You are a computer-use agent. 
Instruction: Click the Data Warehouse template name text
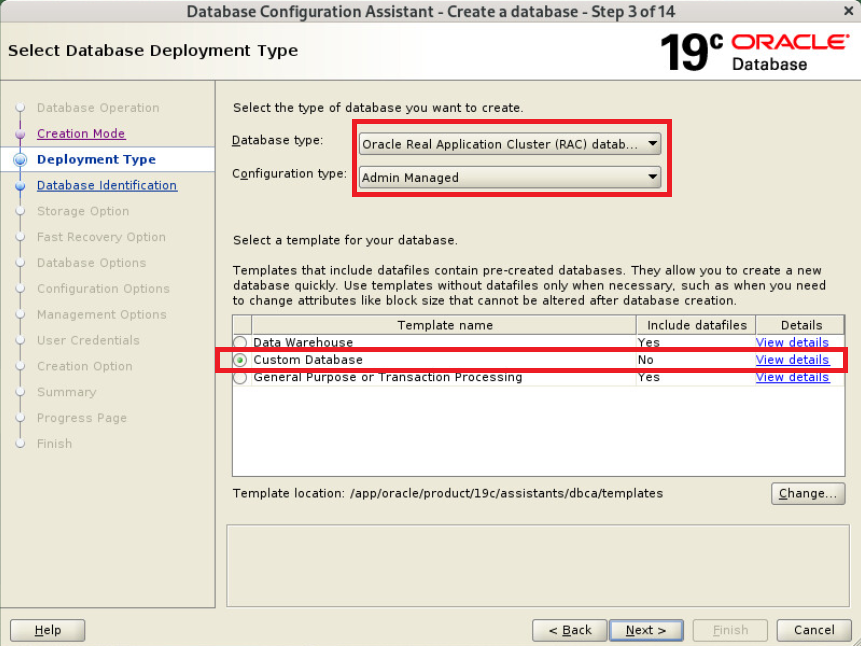303,342
